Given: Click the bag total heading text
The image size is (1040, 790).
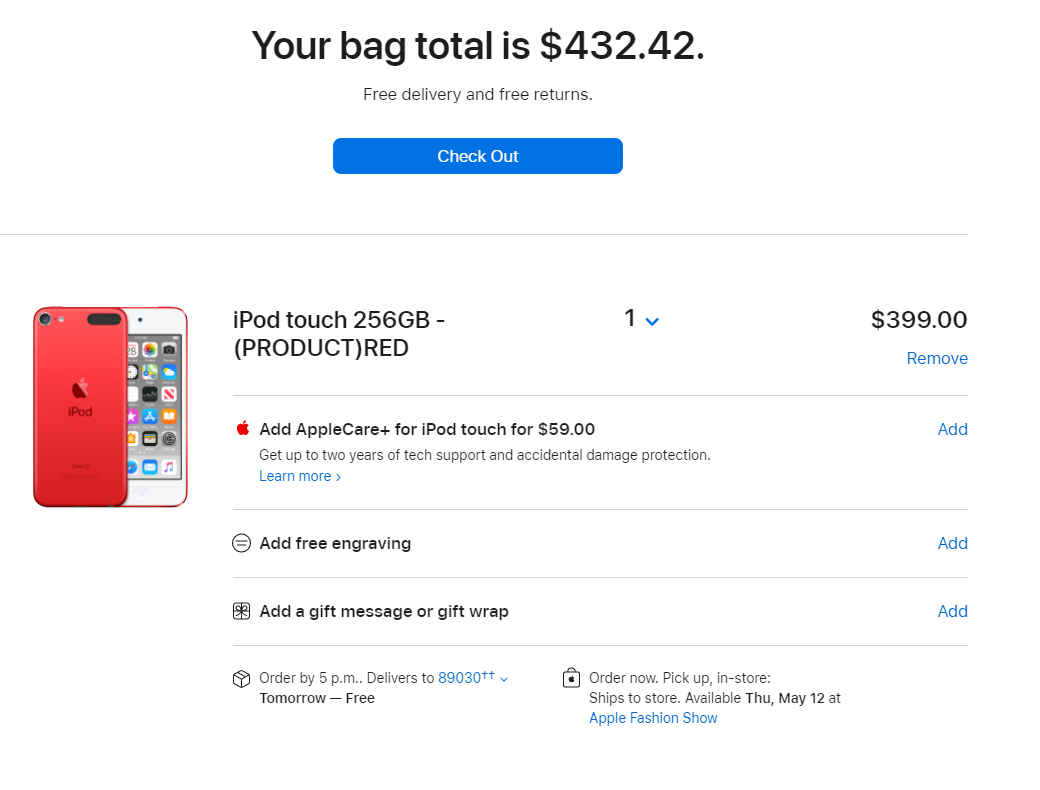Looking at the screenshot, I should tap(478, 46).
